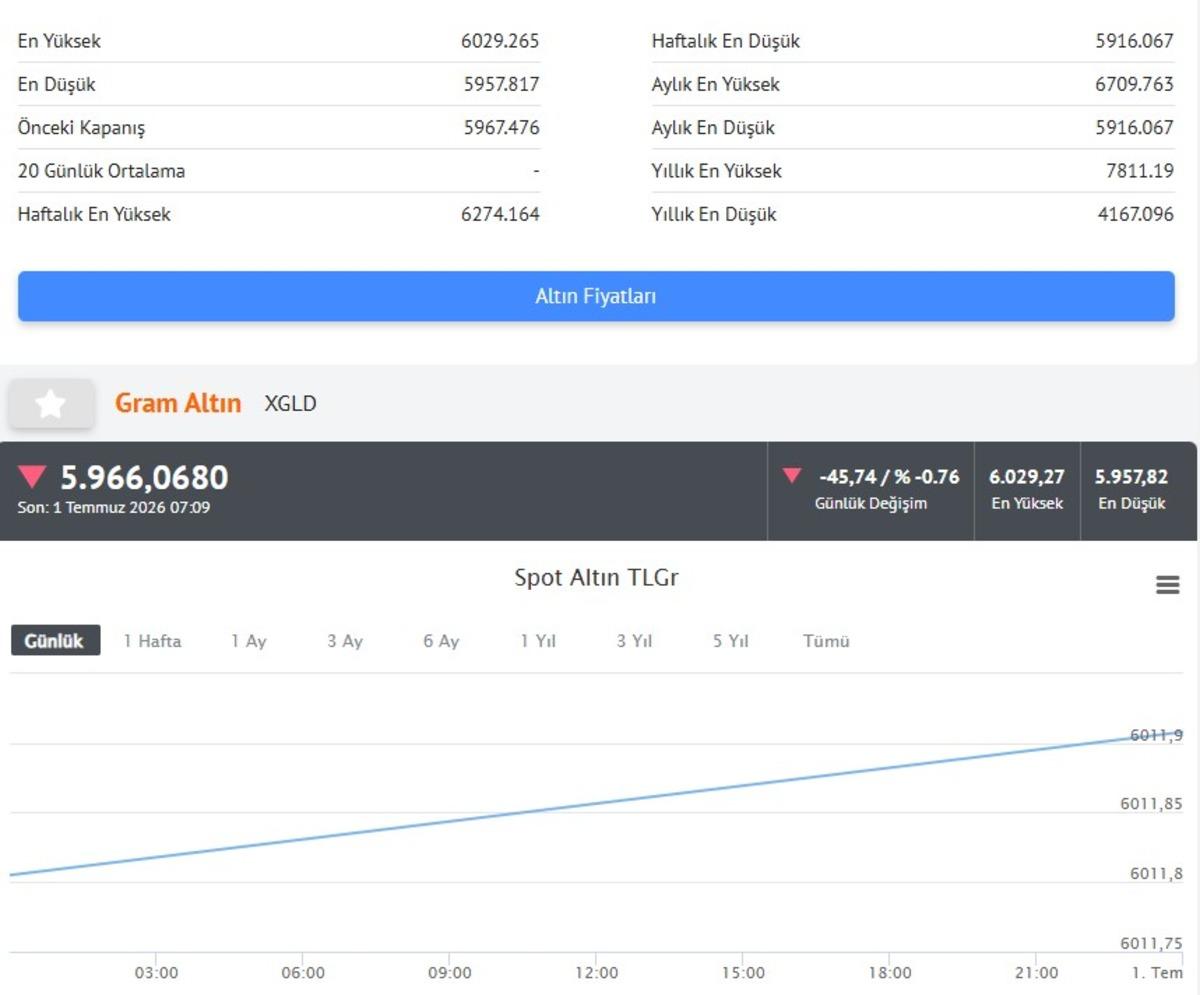Open the Altın Fiyatları button
The image size is (1200, 995).
coord(596,296)
